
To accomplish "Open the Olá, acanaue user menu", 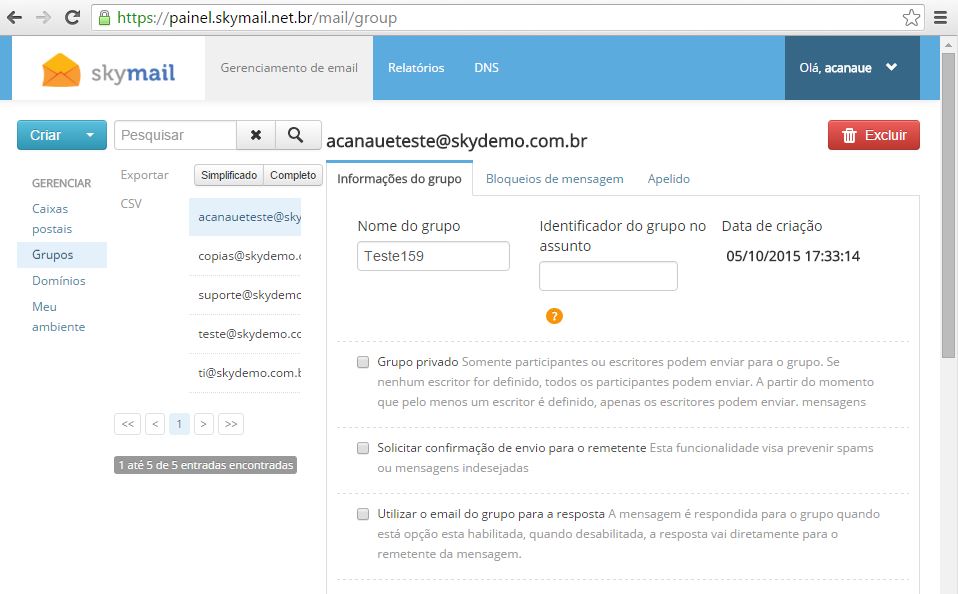I will (x=850, y=68).
